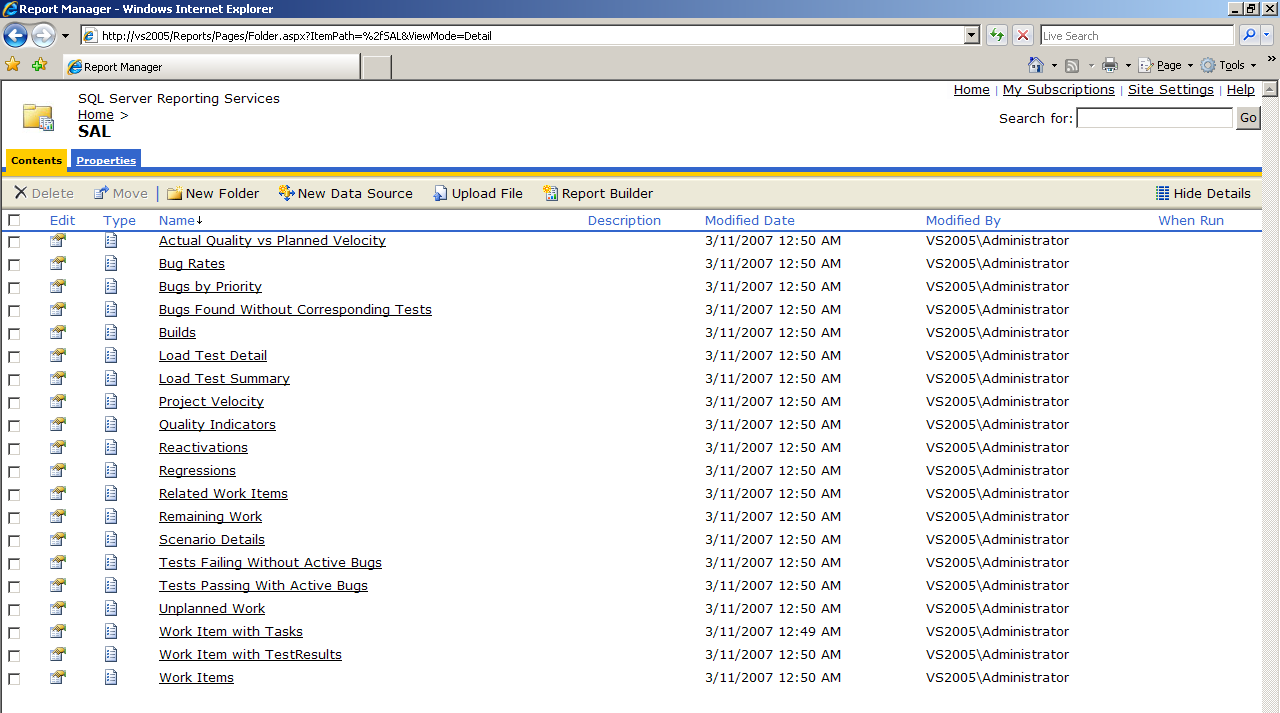
Task: Open Favorites Center star icon
Action: (13, 65)
